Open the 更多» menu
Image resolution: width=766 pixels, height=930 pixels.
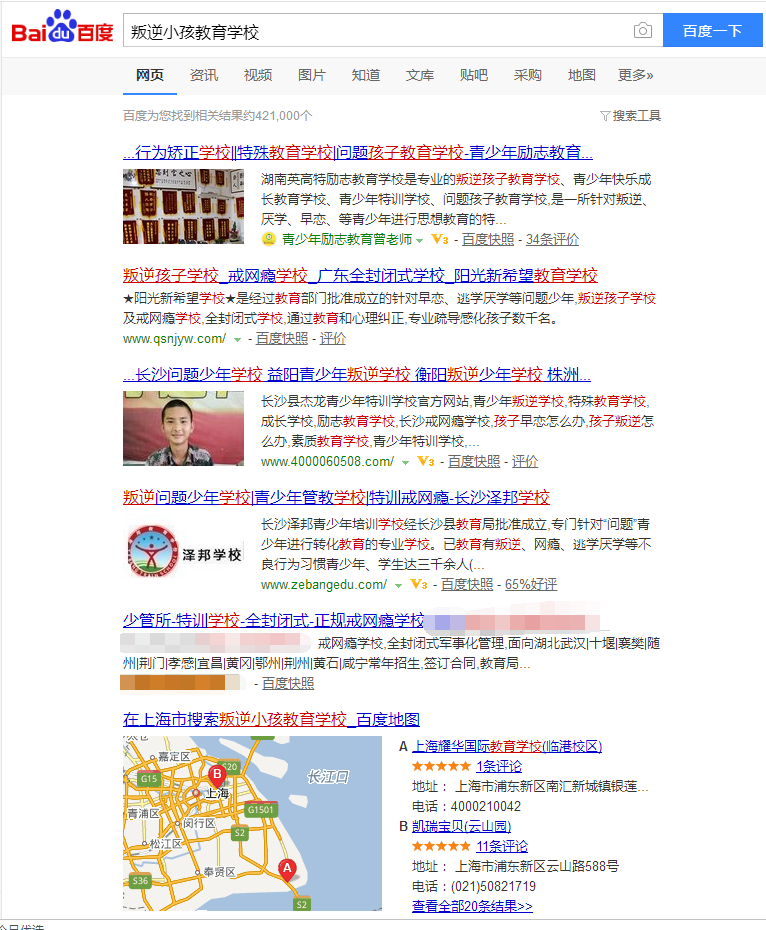635,75
